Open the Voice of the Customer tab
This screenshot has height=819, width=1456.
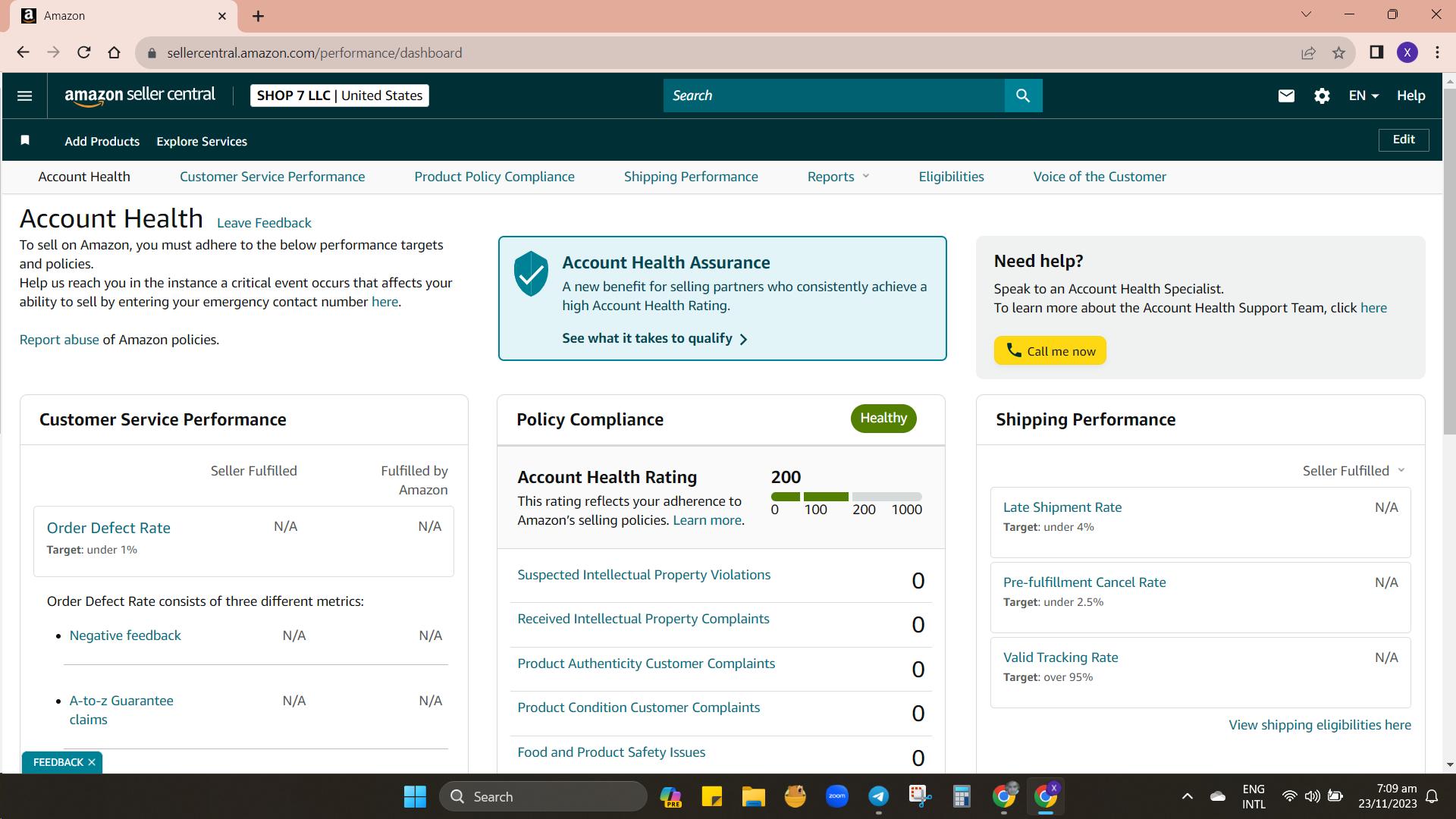(1100, 177)
